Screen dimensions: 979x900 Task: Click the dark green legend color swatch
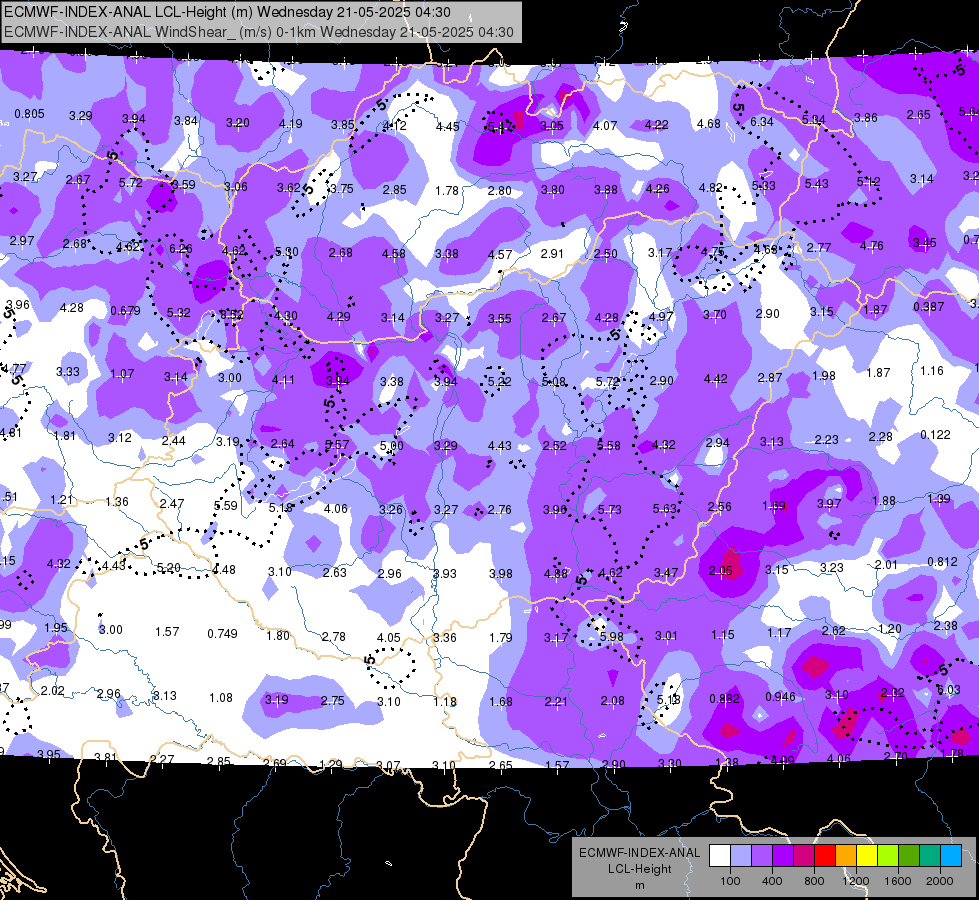(908, 855)
